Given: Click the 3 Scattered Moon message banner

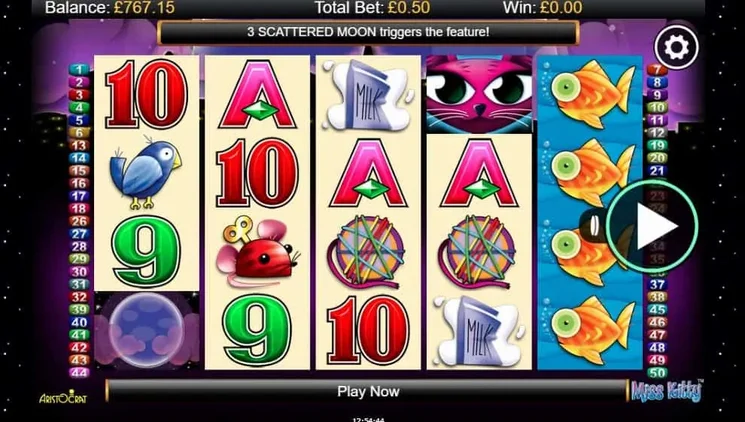Looking at the screenshot, I should tap(368, 32).
